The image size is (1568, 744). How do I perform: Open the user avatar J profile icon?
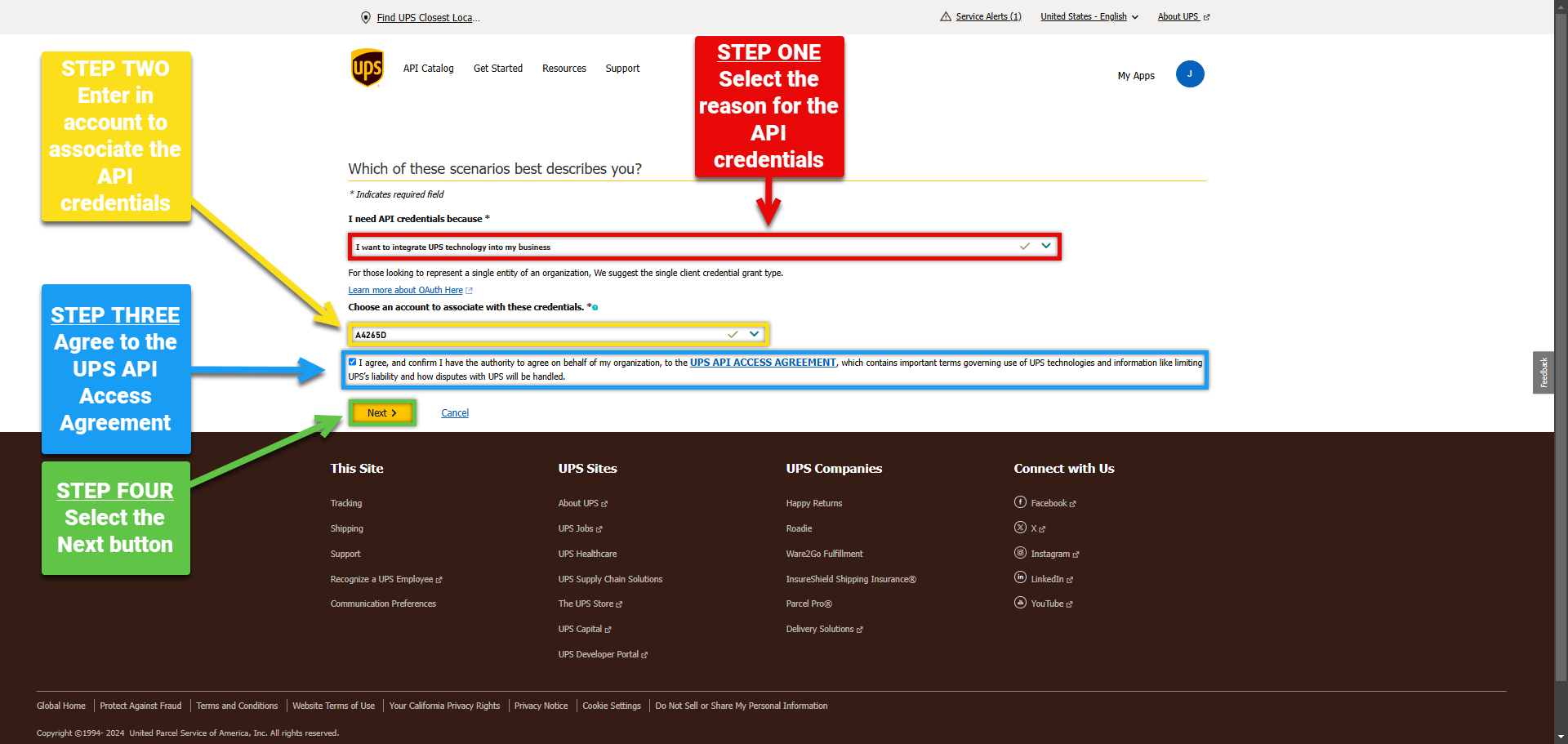coord(1190,74)
